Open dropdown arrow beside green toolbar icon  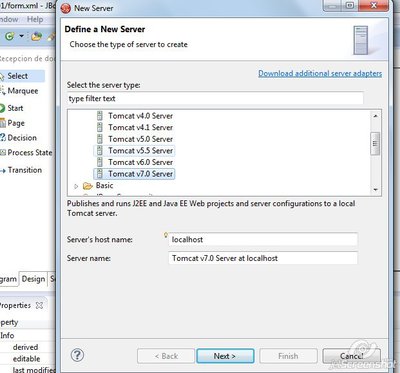(22, 36)
